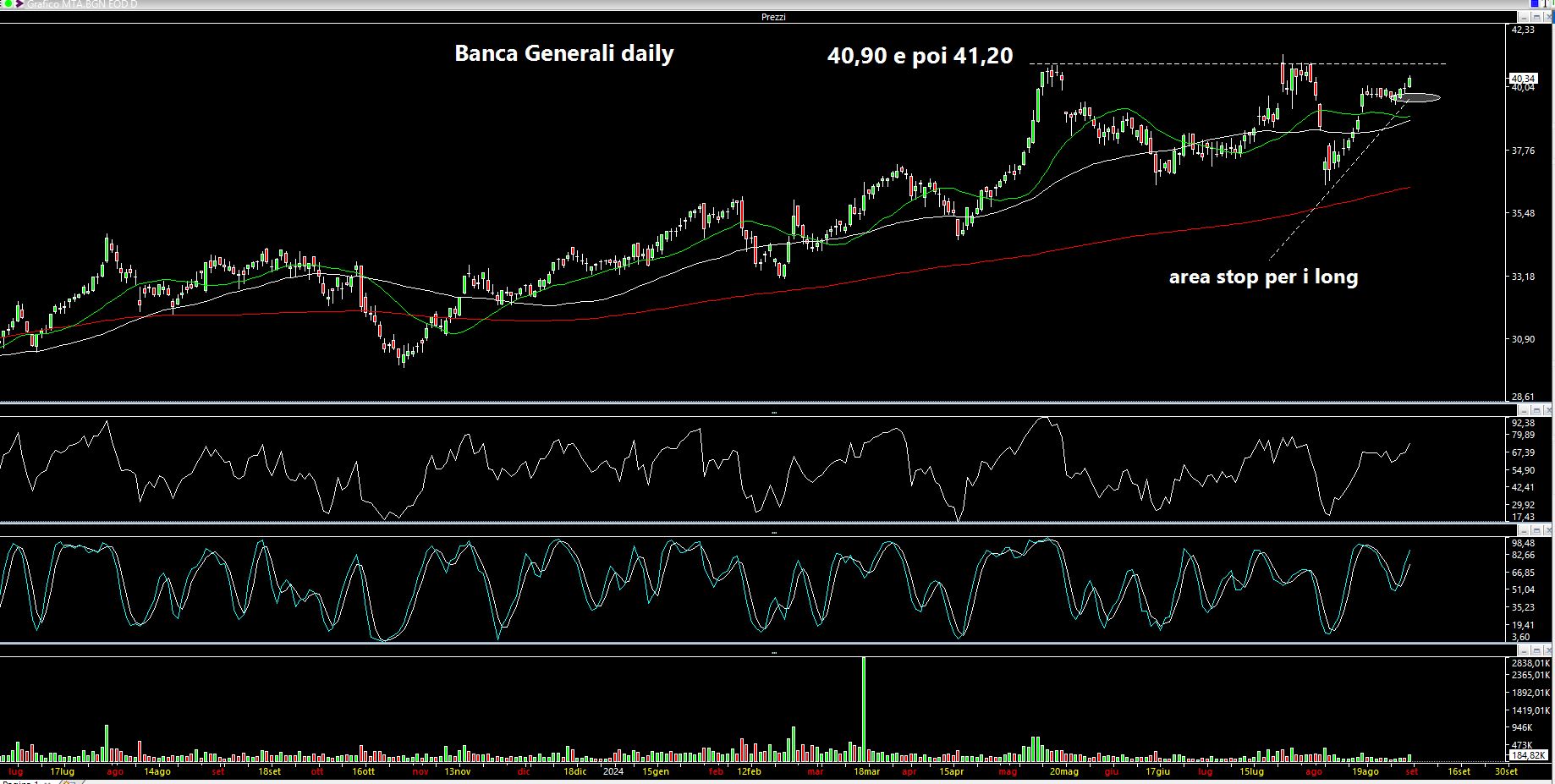The height and width of the screenshot is (784, 1555).
Task: Select the 'area stop per i long' annotation
Action: tap(1263, 277)
